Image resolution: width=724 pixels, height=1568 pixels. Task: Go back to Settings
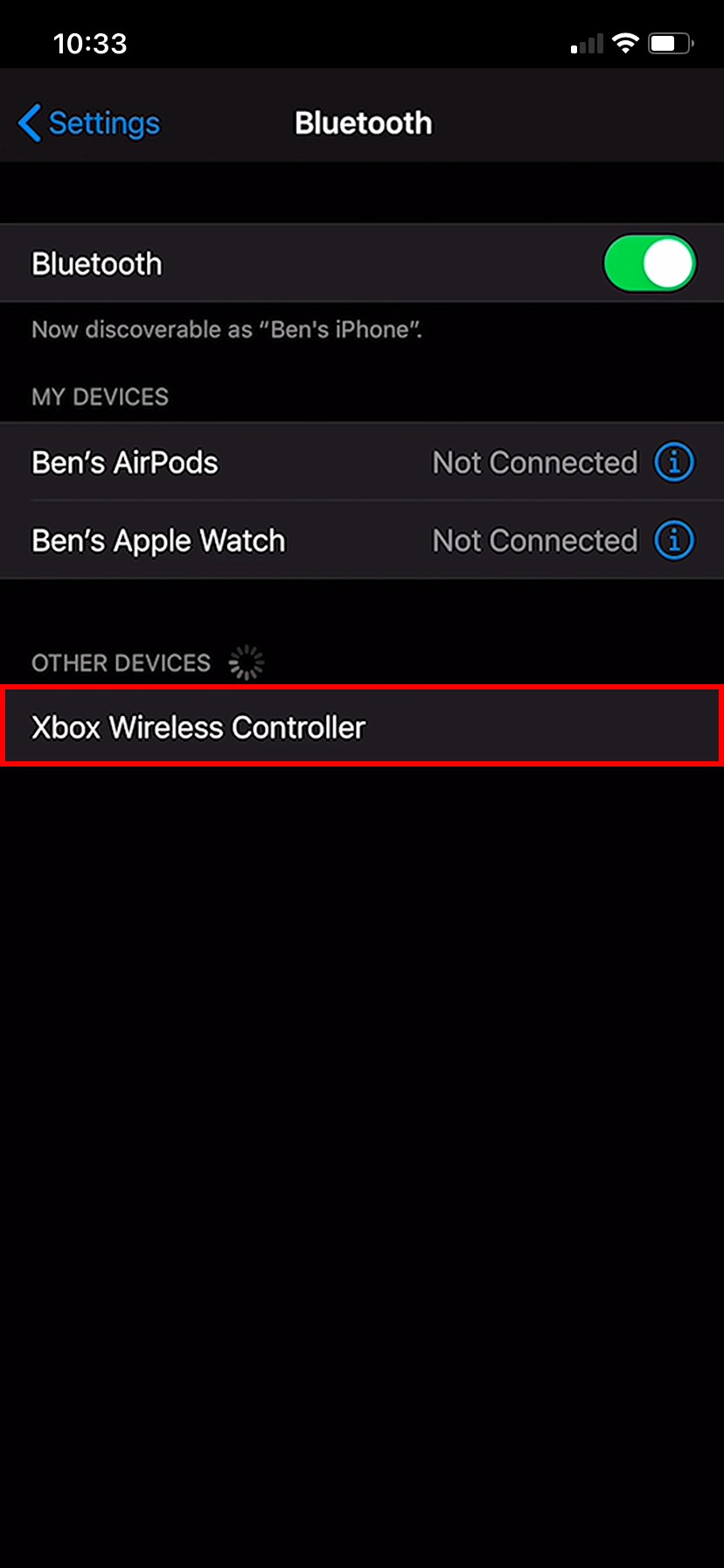[x=88, y=122]
